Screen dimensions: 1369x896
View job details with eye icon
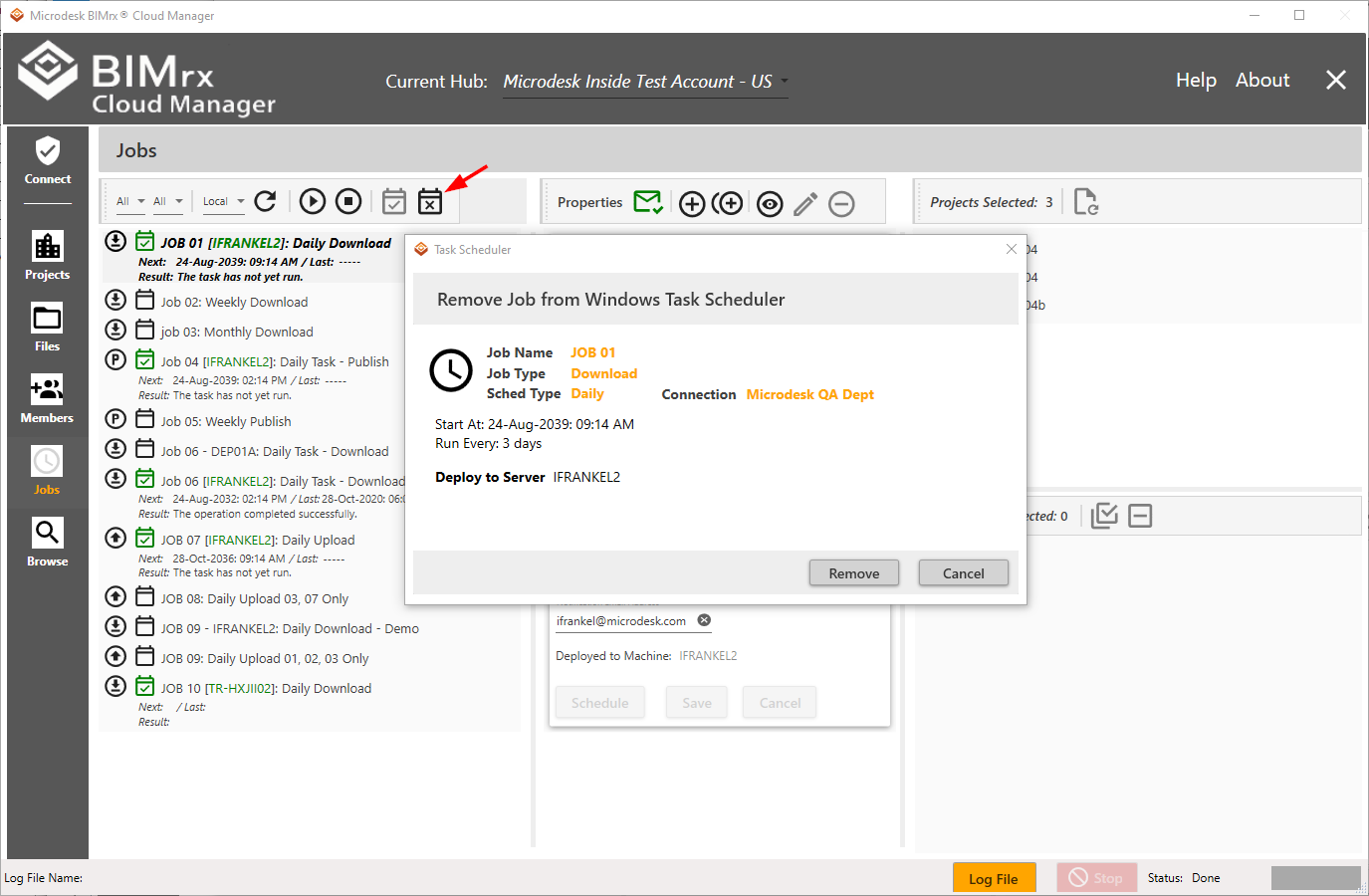(x=770, y=204)
